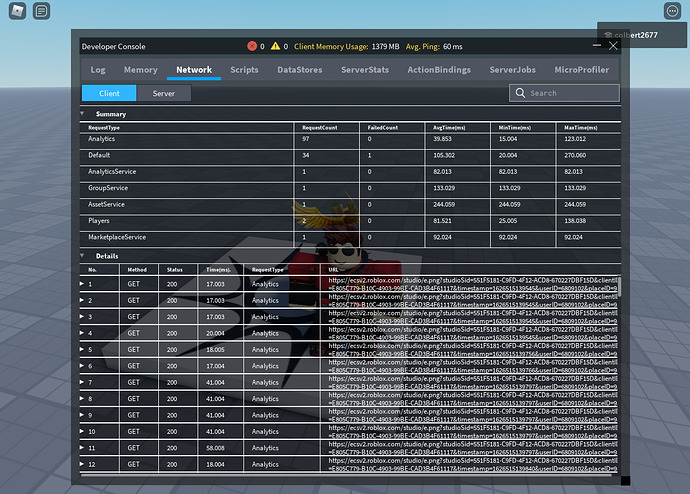
Task: Select the AssetService summary row label
Action: click(106, 204)
